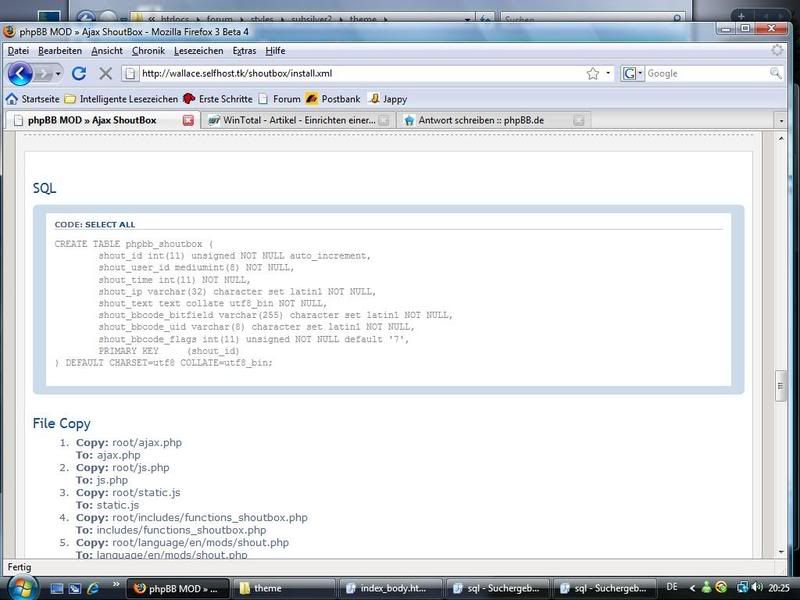Click SELECT ALL above the SQL code
The height and width of the screenshot is (600, 800).
click(x=110, y=224)
